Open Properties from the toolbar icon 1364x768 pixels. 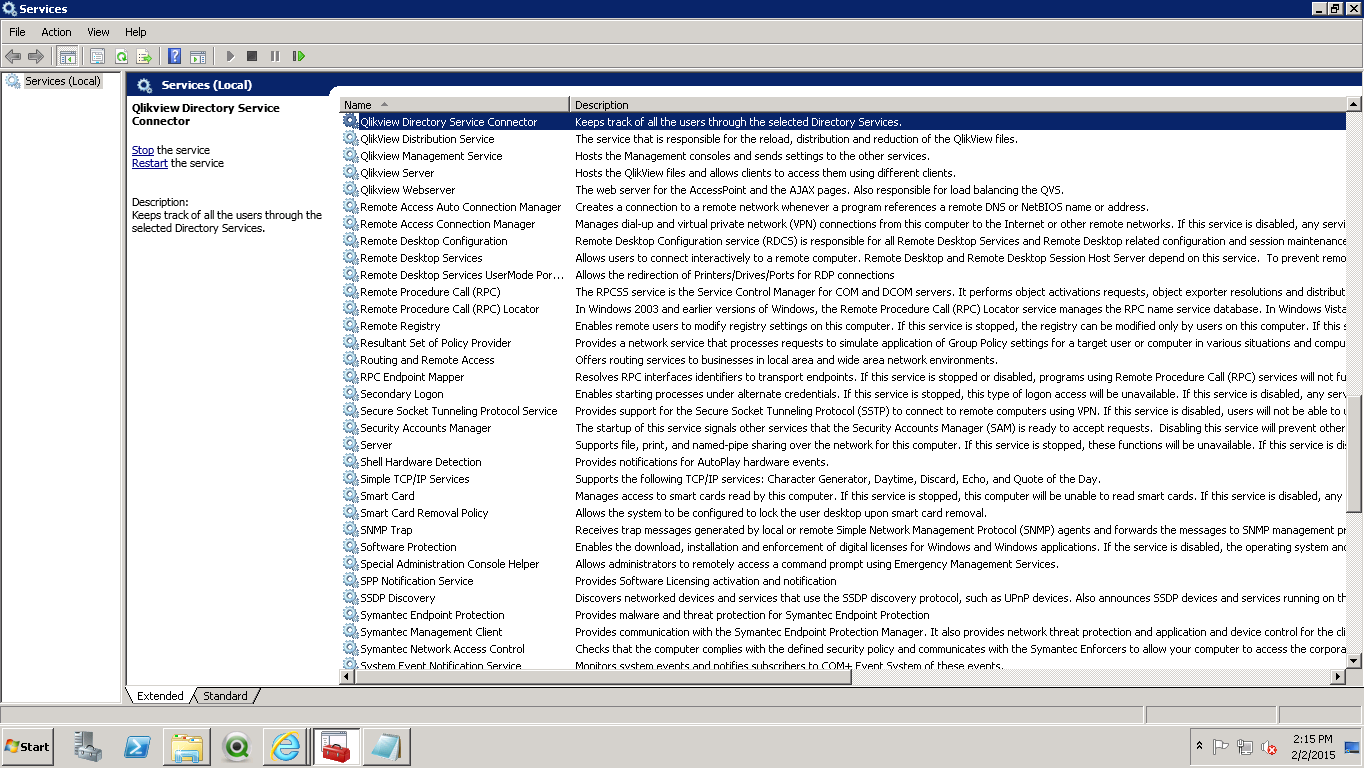click(97, 57)
